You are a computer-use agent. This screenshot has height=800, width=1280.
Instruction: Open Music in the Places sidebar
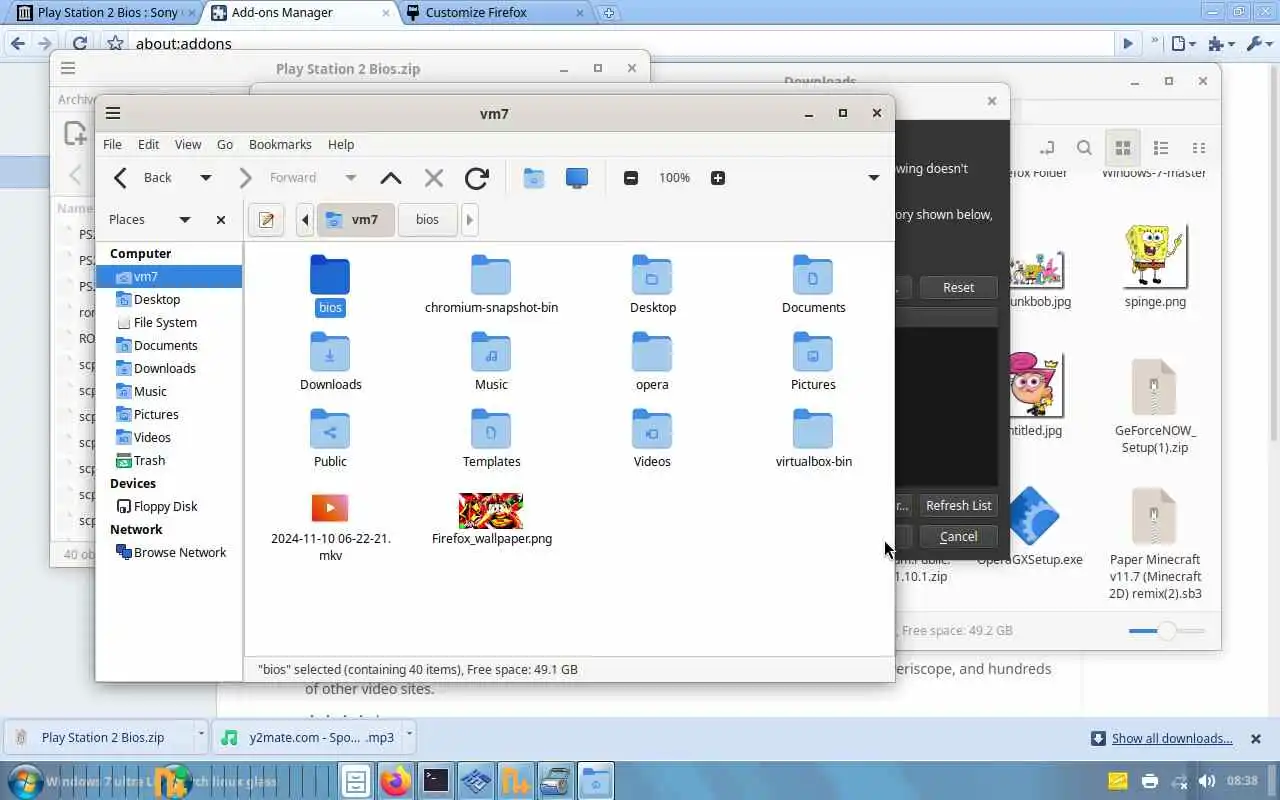click(150, 392)
